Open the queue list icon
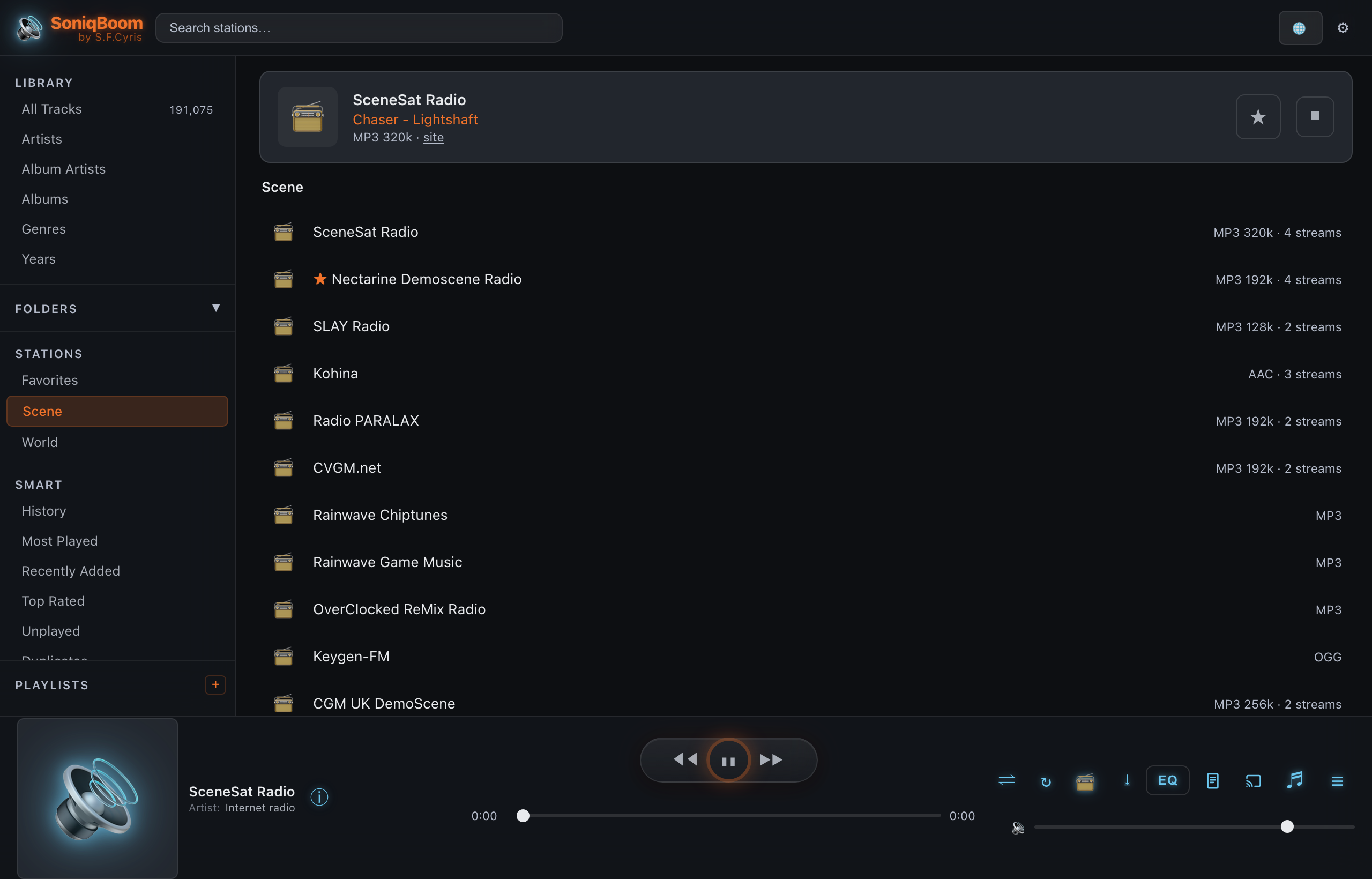Screen dimensions: 1372x879 (x=1337, y=781)
